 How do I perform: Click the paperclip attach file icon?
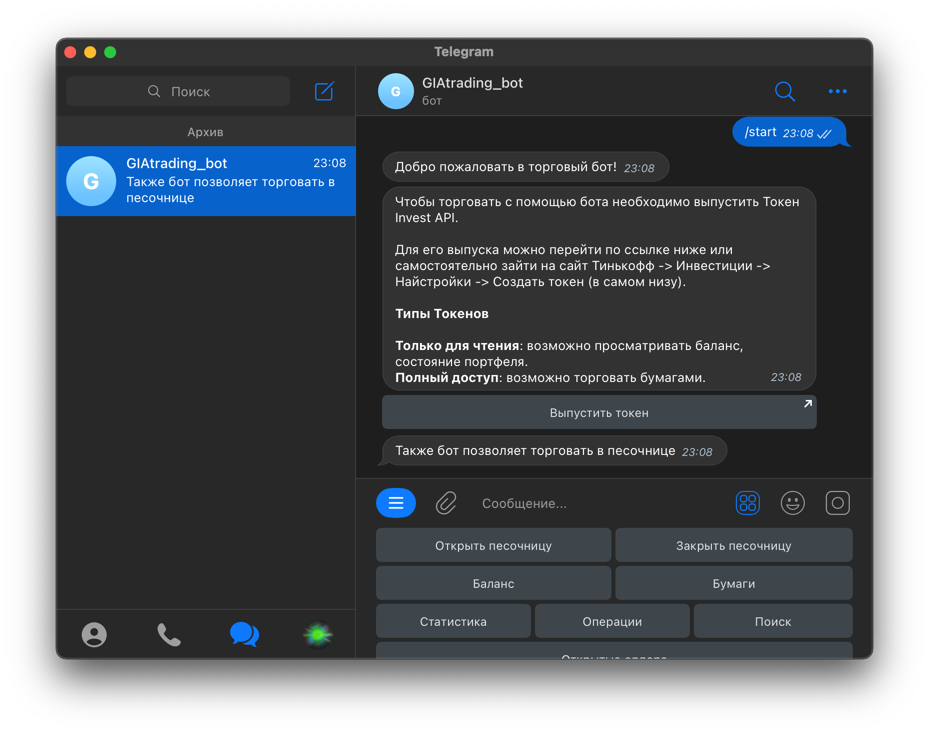446,503
